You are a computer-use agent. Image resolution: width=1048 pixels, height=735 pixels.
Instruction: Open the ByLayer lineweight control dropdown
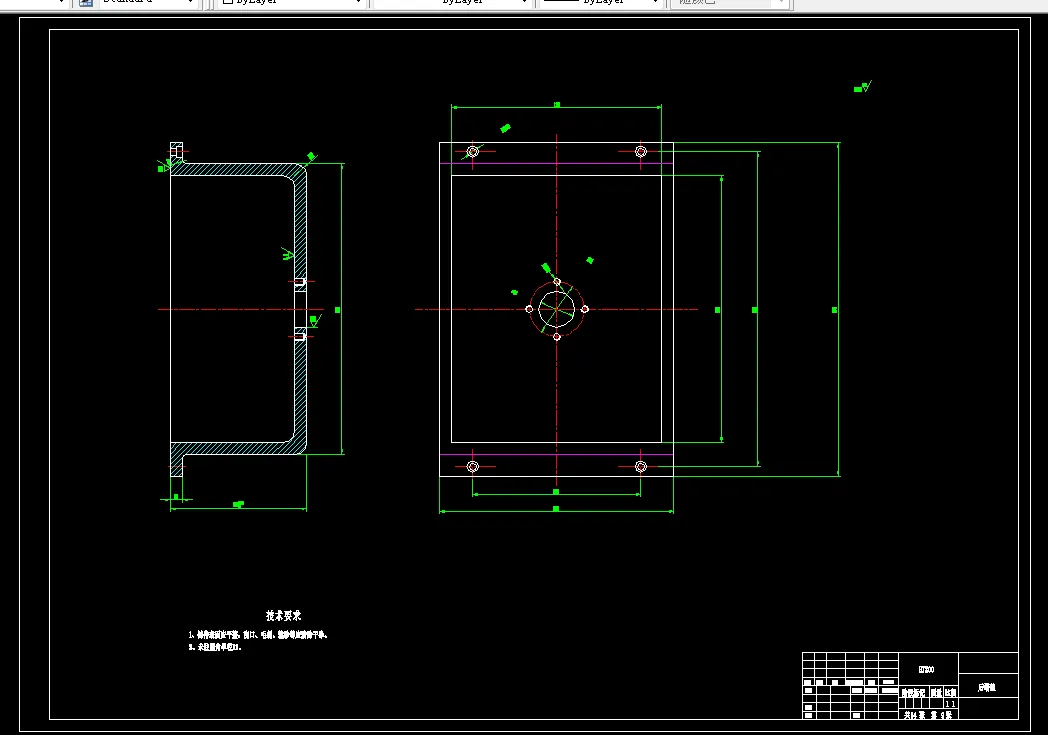pos(600,2)
